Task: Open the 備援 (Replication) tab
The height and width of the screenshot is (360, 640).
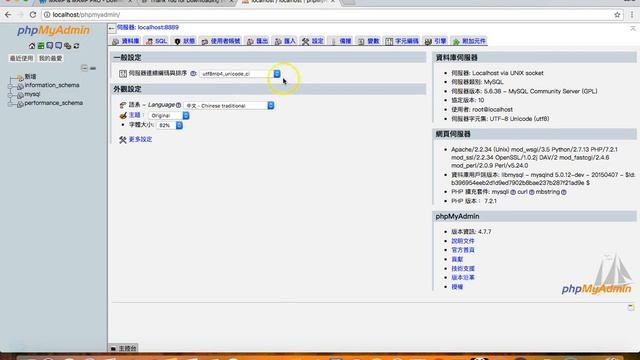Action: tap(341, 41)
